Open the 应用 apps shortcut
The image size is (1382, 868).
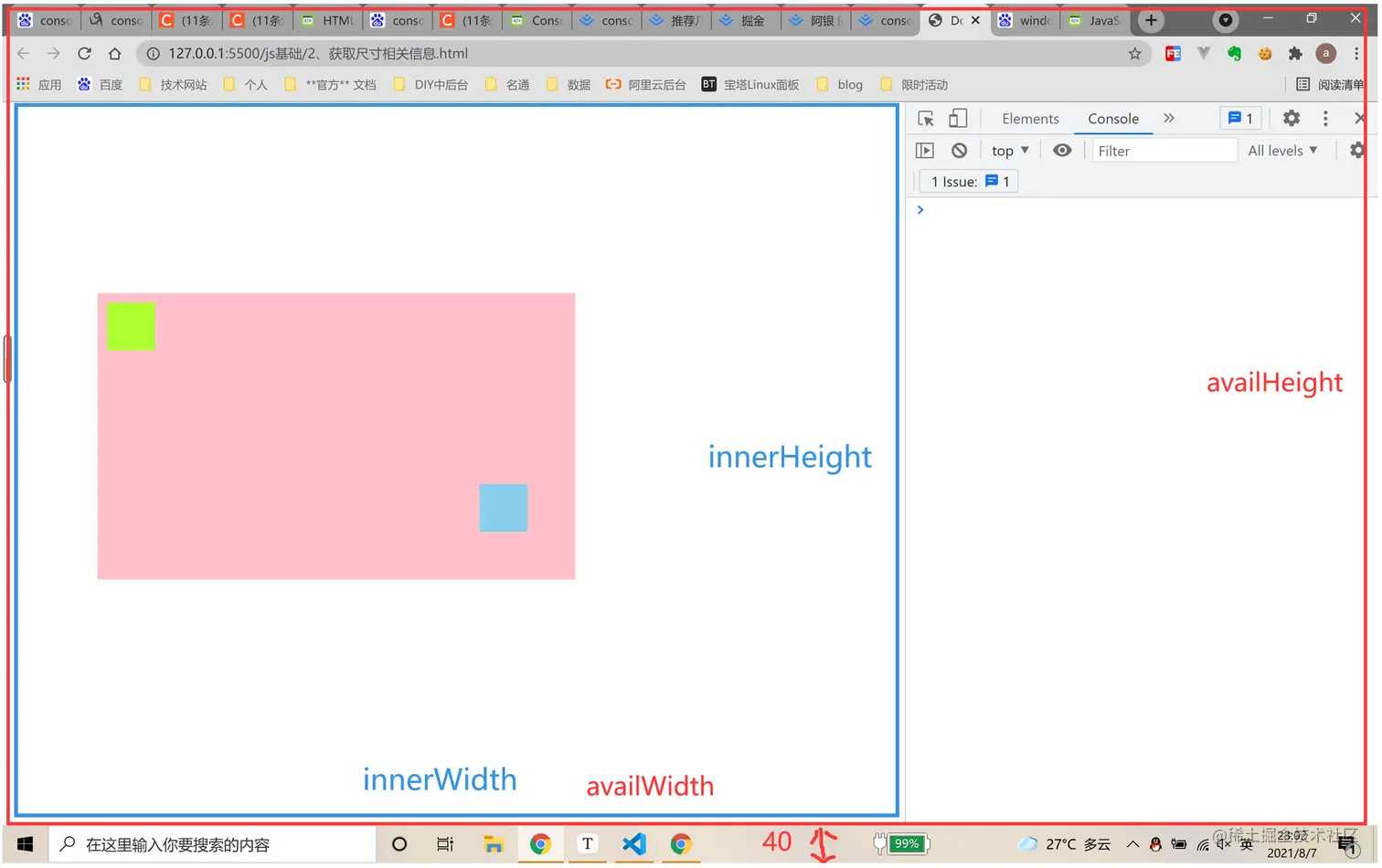pos(39,85)
